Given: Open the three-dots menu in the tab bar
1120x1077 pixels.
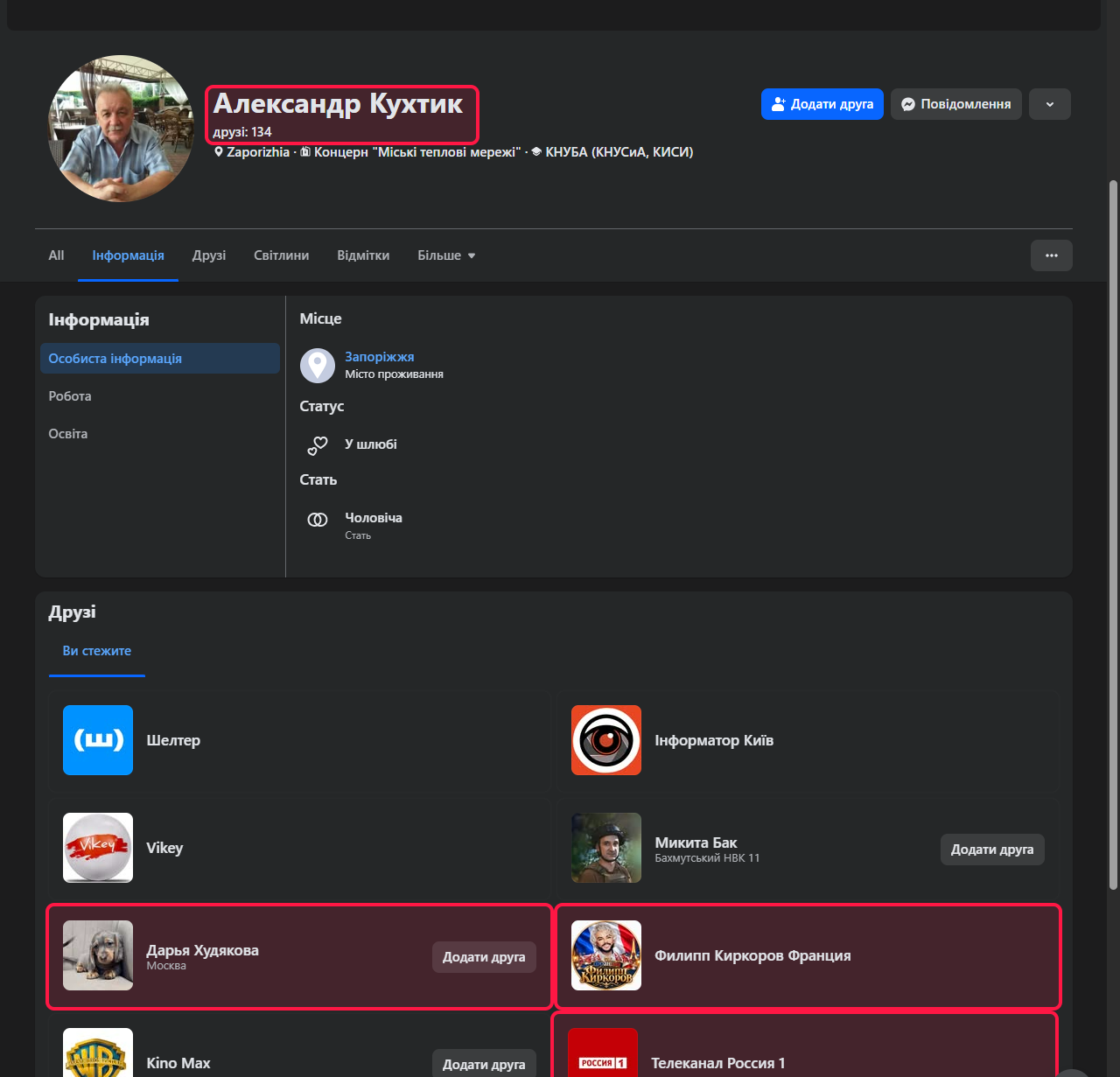Looking at the screenshot, I should 1052,255.
